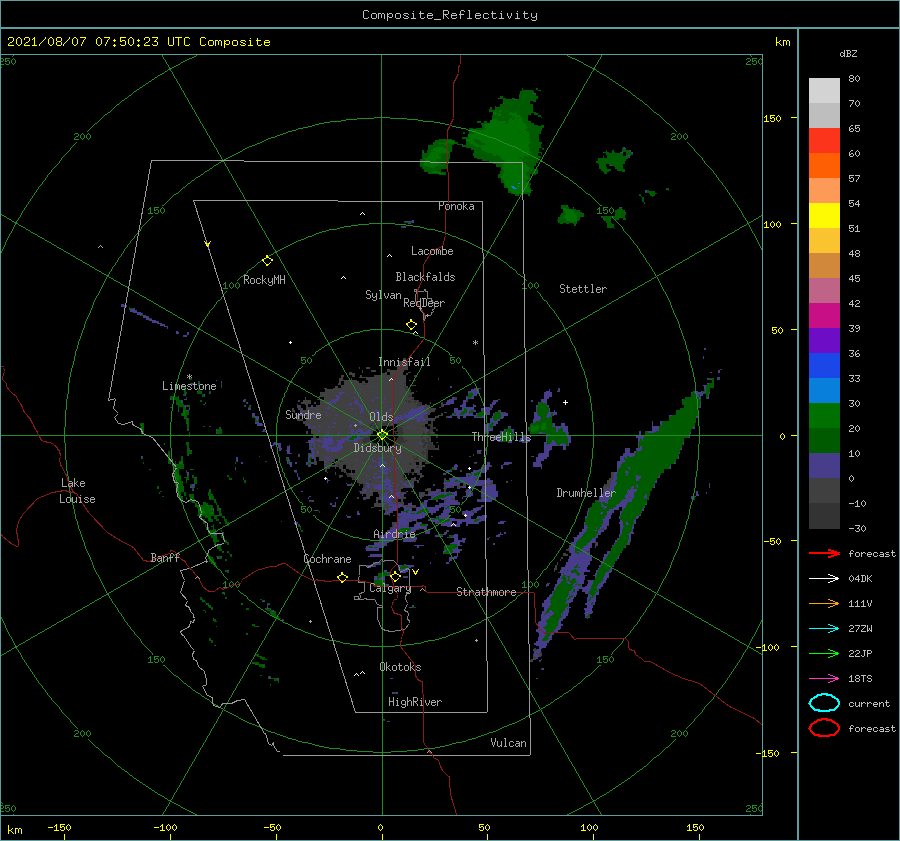Click the red forecast arrow in legend
Image resolution: width=900 pixels, height=841 pixels.
point(824,553)
